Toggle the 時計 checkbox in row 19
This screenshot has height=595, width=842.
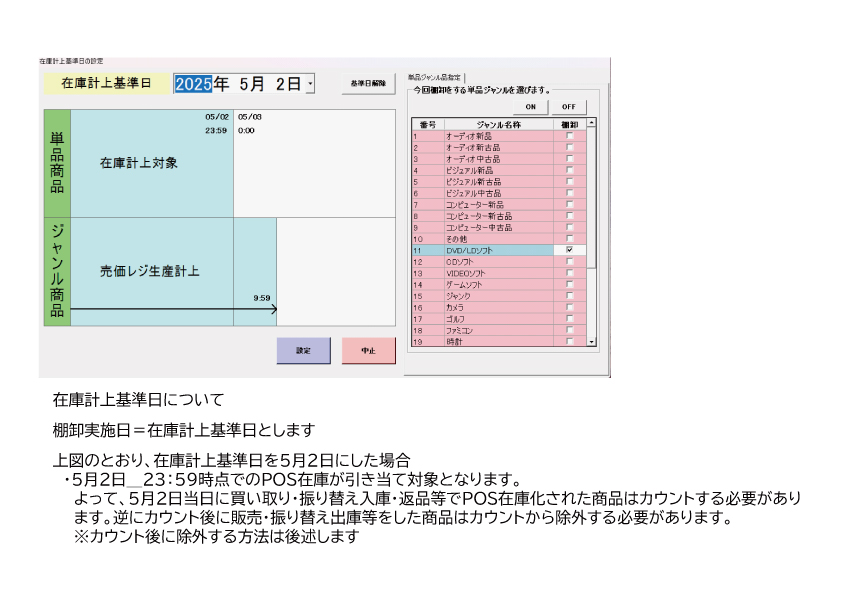pos(569,341)
